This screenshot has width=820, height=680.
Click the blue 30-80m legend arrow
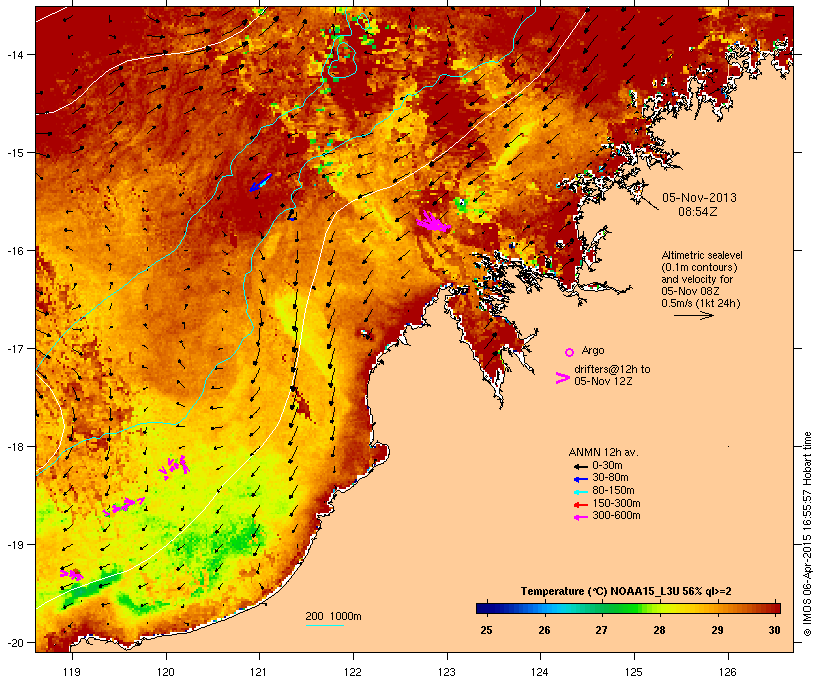(580, 479)
